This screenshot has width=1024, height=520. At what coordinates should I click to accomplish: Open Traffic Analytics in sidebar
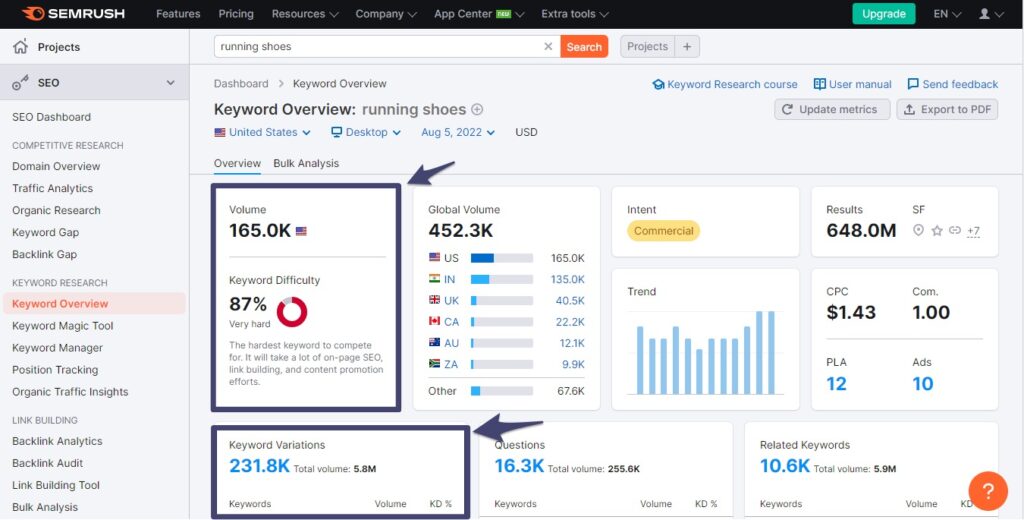click(52, 188)
